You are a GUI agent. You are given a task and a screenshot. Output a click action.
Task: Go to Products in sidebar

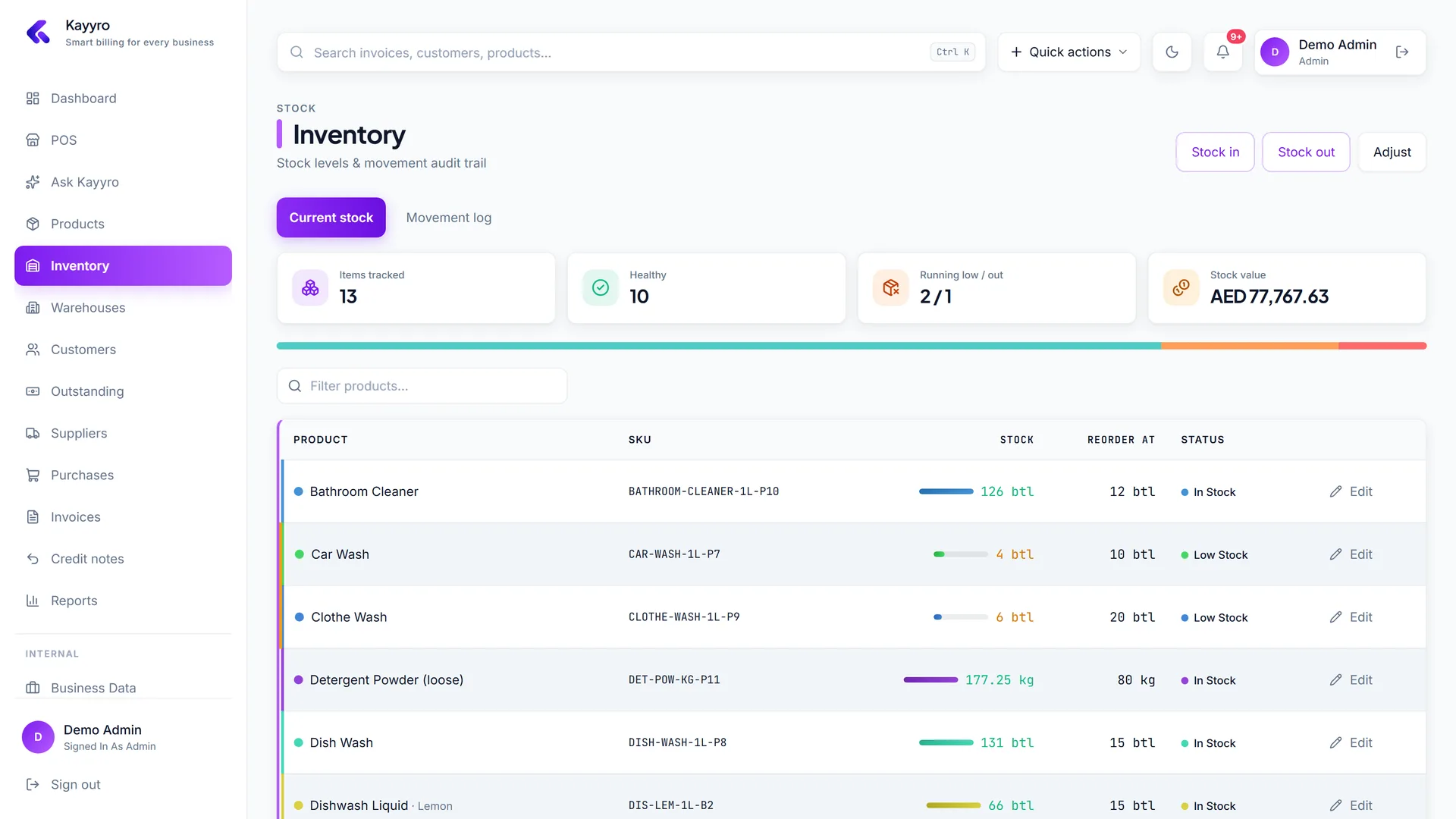click(x=123, y=224)
